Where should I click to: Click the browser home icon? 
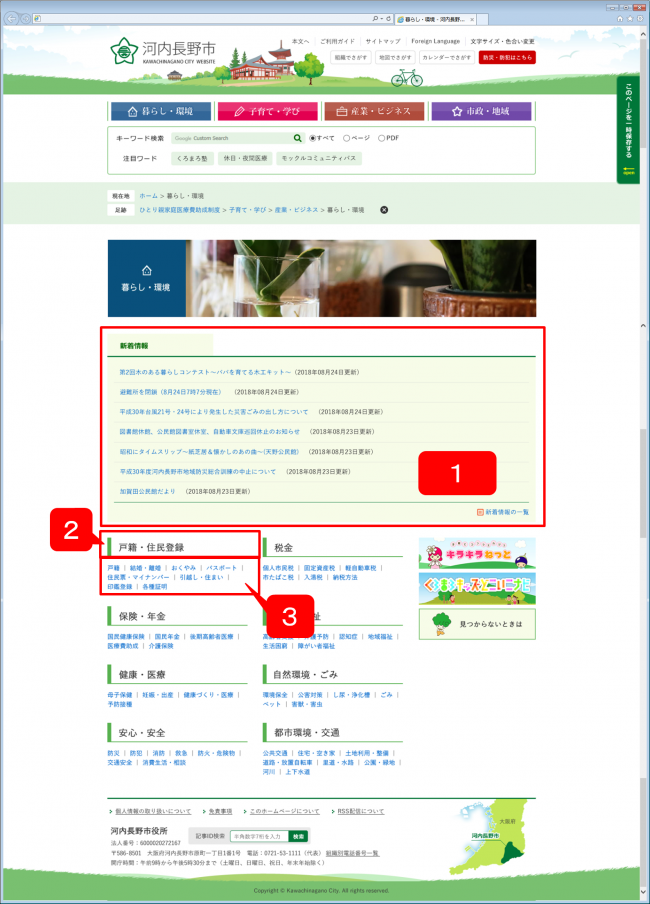pos(620,18)
